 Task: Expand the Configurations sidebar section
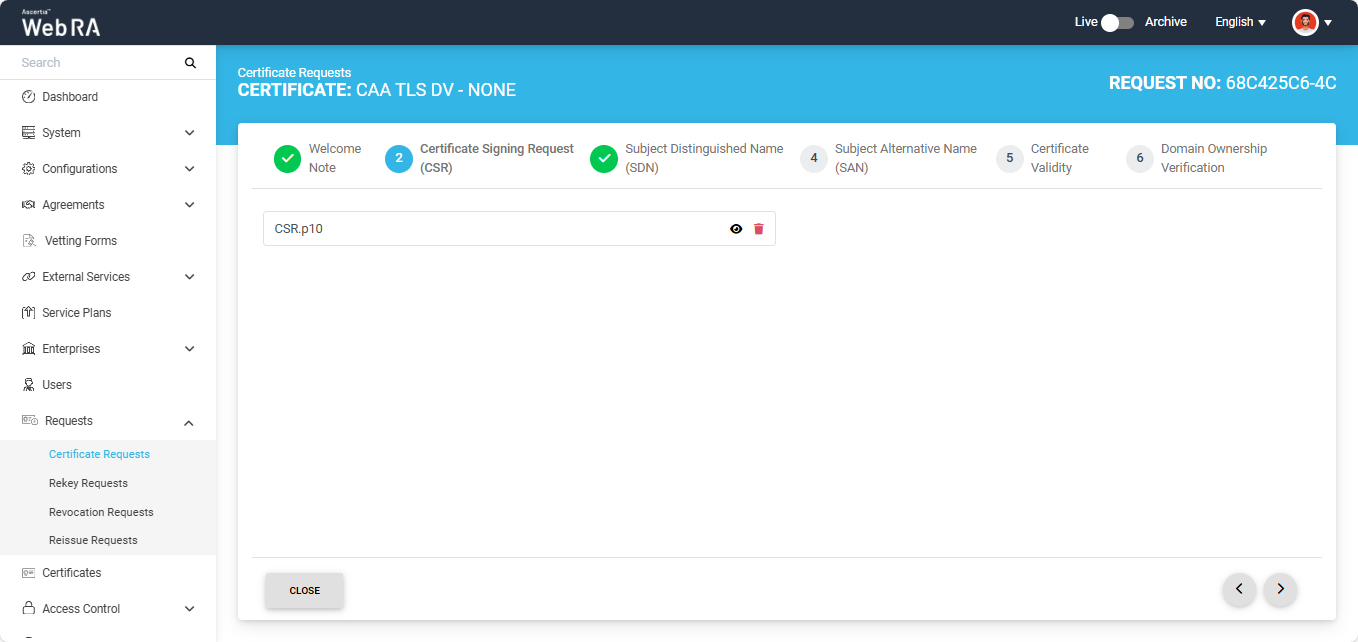tap(189, 169)
